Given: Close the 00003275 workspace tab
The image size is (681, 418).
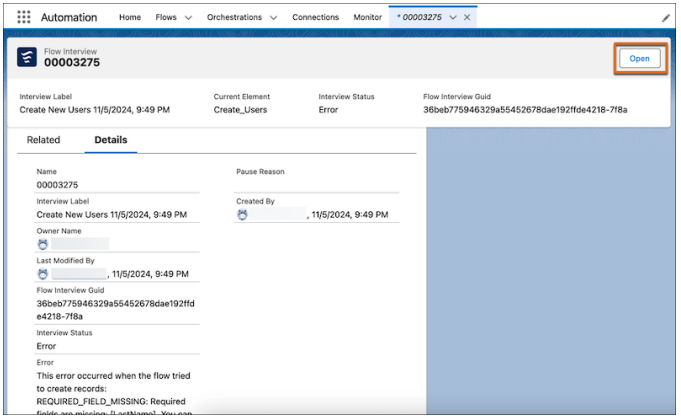Looking at the screenshot, I should tap(468, 18).
